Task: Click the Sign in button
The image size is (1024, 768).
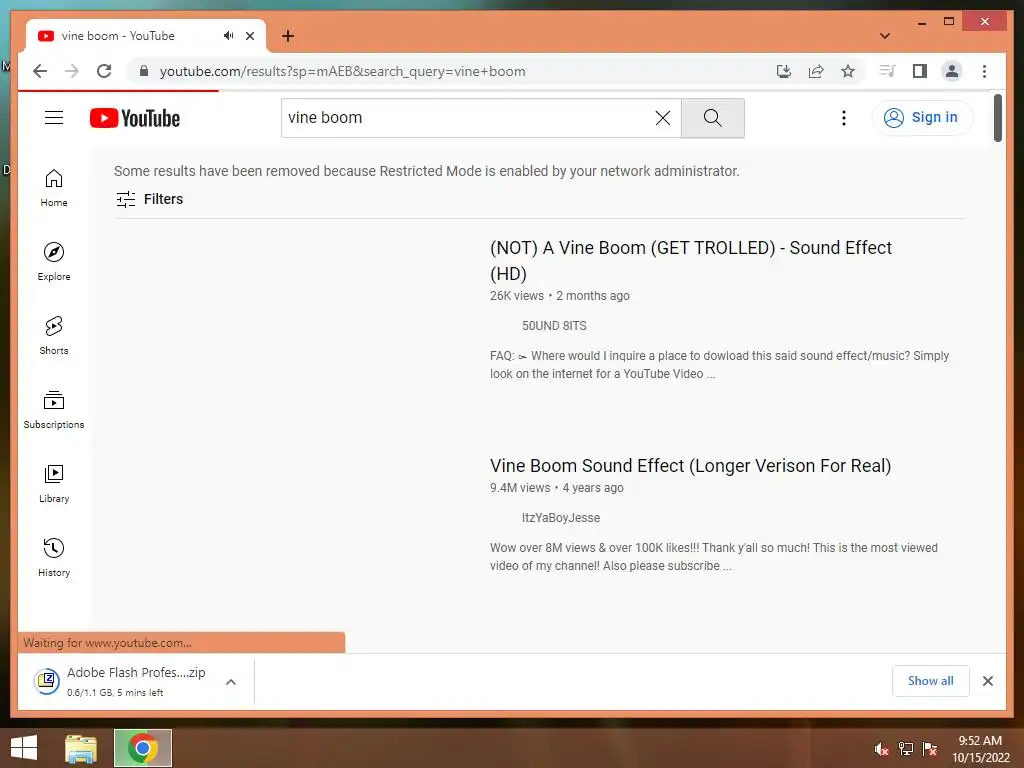Action: 922,118
